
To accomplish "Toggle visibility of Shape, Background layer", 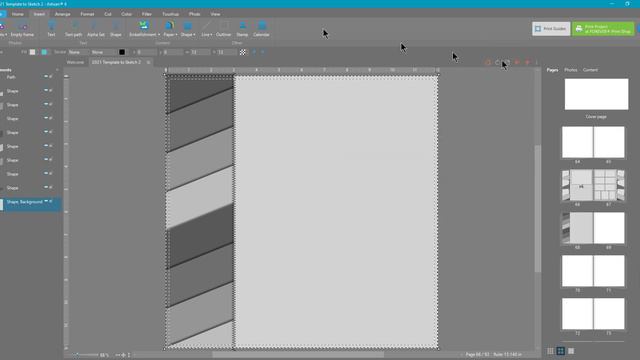I will [x=46, y=201].
